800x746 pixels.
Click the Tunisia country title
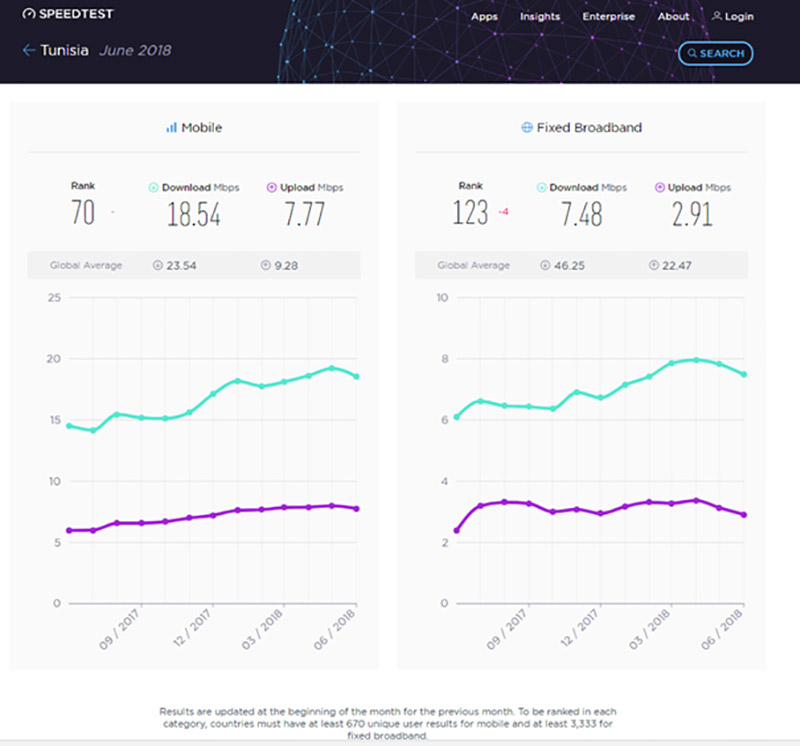pyautogui.click(x=64, y=51)
